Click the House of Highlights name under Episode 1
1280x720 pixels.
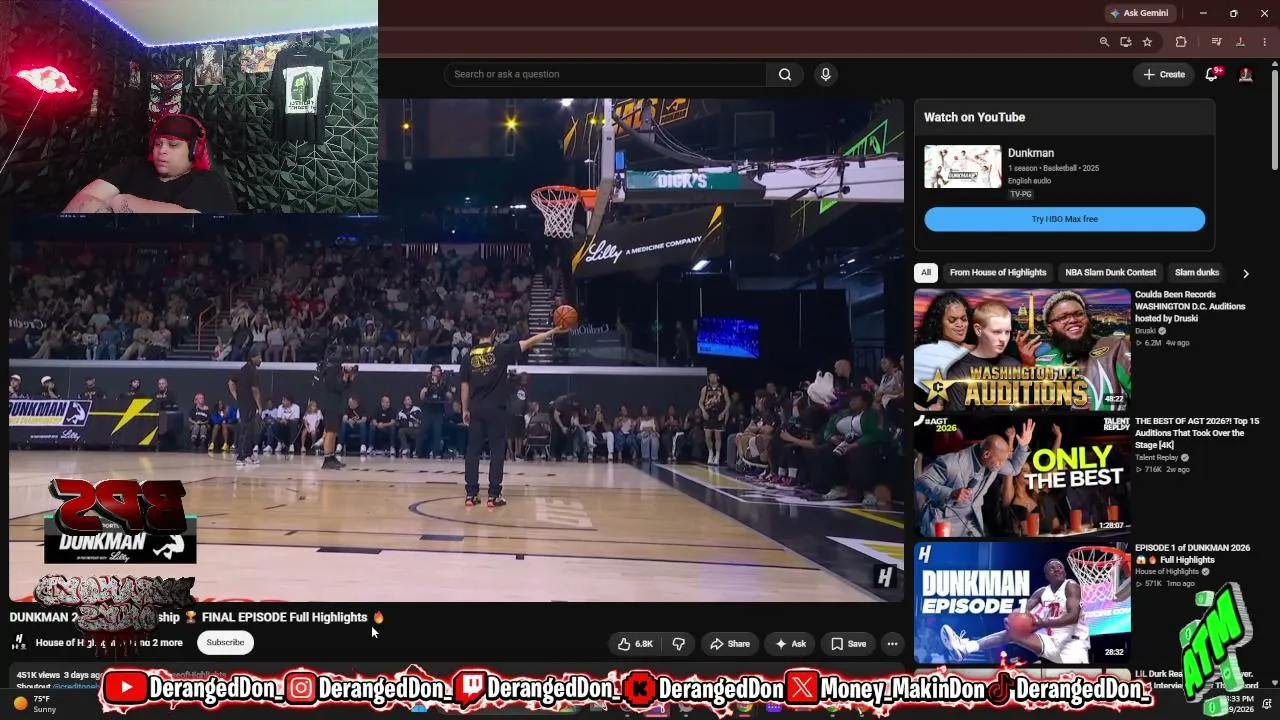point(1167,572)
